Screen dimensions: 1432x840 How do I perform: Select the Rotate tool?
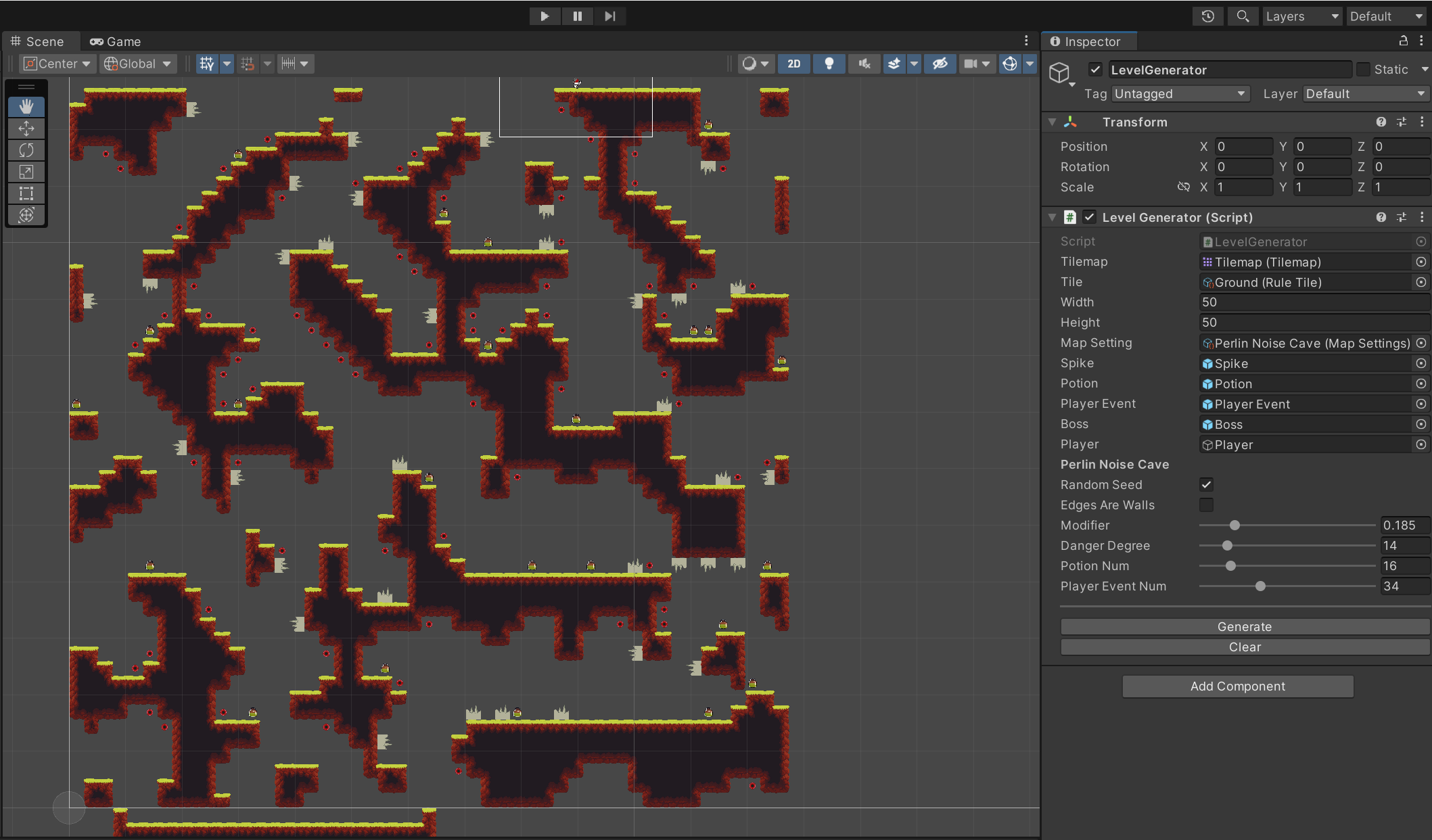26,150
